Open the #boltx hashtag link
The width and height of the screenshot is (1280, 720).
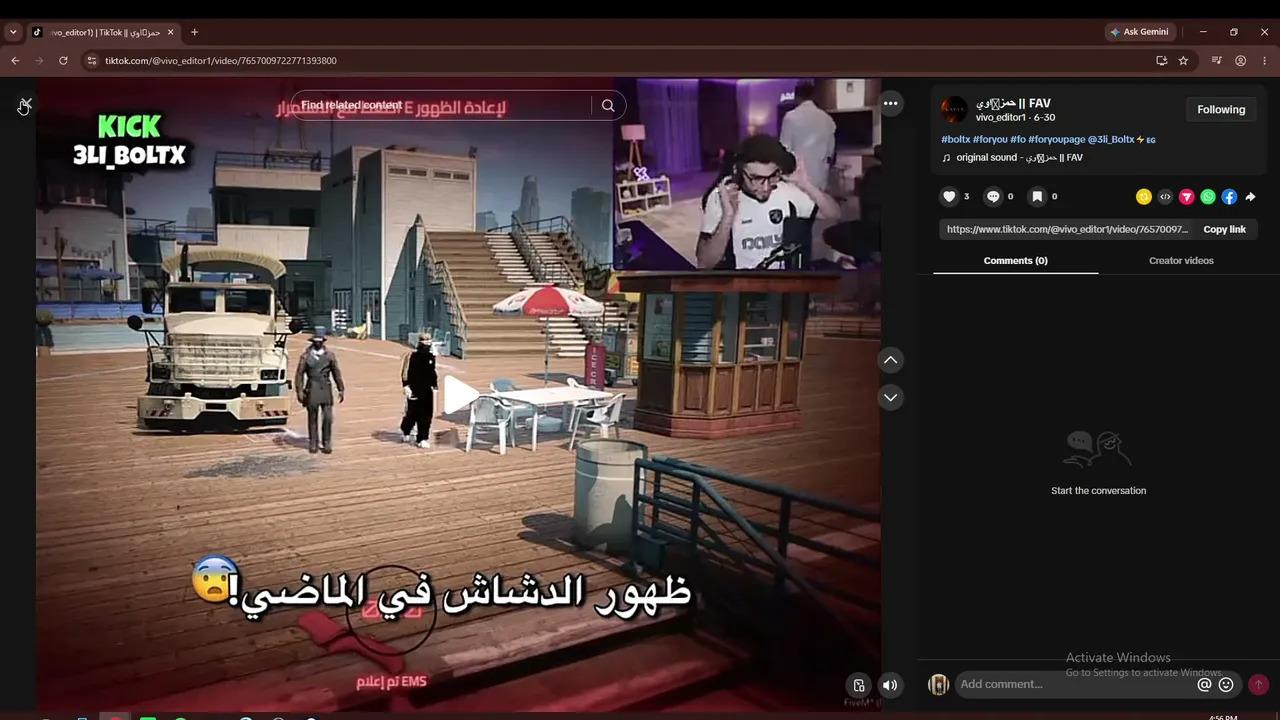point(955,140)
